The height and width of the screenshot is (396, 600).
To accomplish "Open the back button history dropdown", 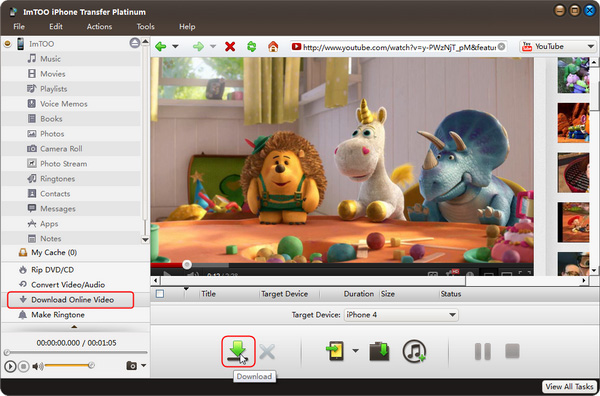I will click(175, 47).
